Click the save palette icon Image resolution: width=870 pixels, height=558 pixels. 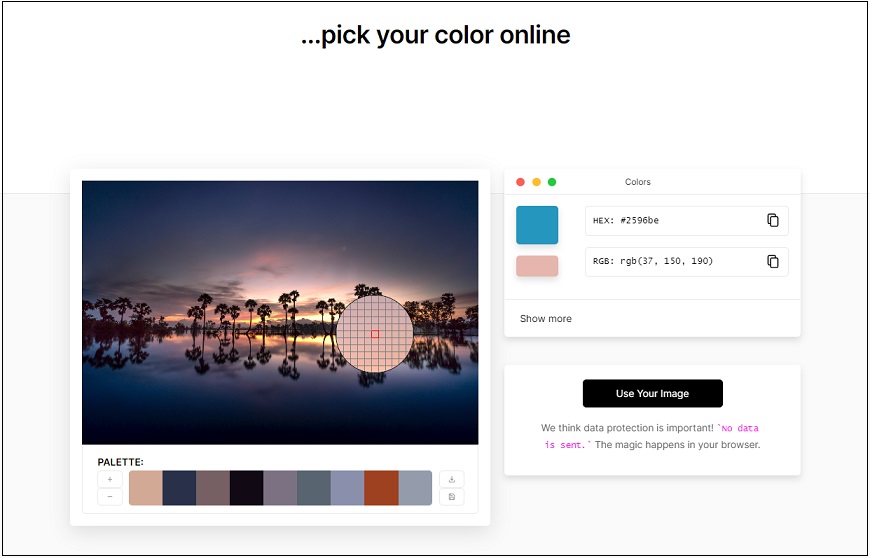coord(452,497)
